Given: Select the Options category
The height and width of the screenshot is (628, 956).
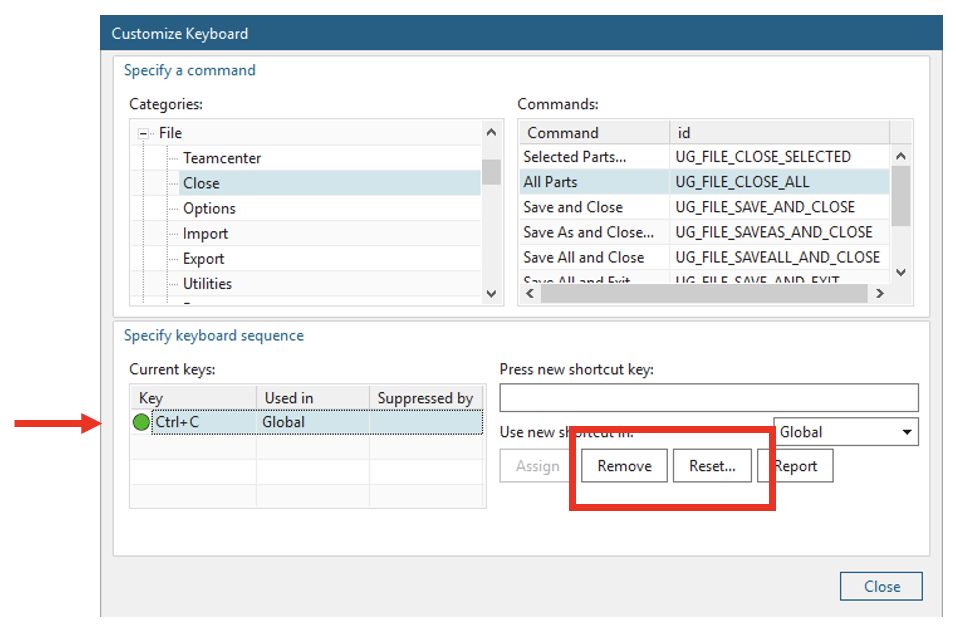Looking at the screenshot, I should [209, 209].
